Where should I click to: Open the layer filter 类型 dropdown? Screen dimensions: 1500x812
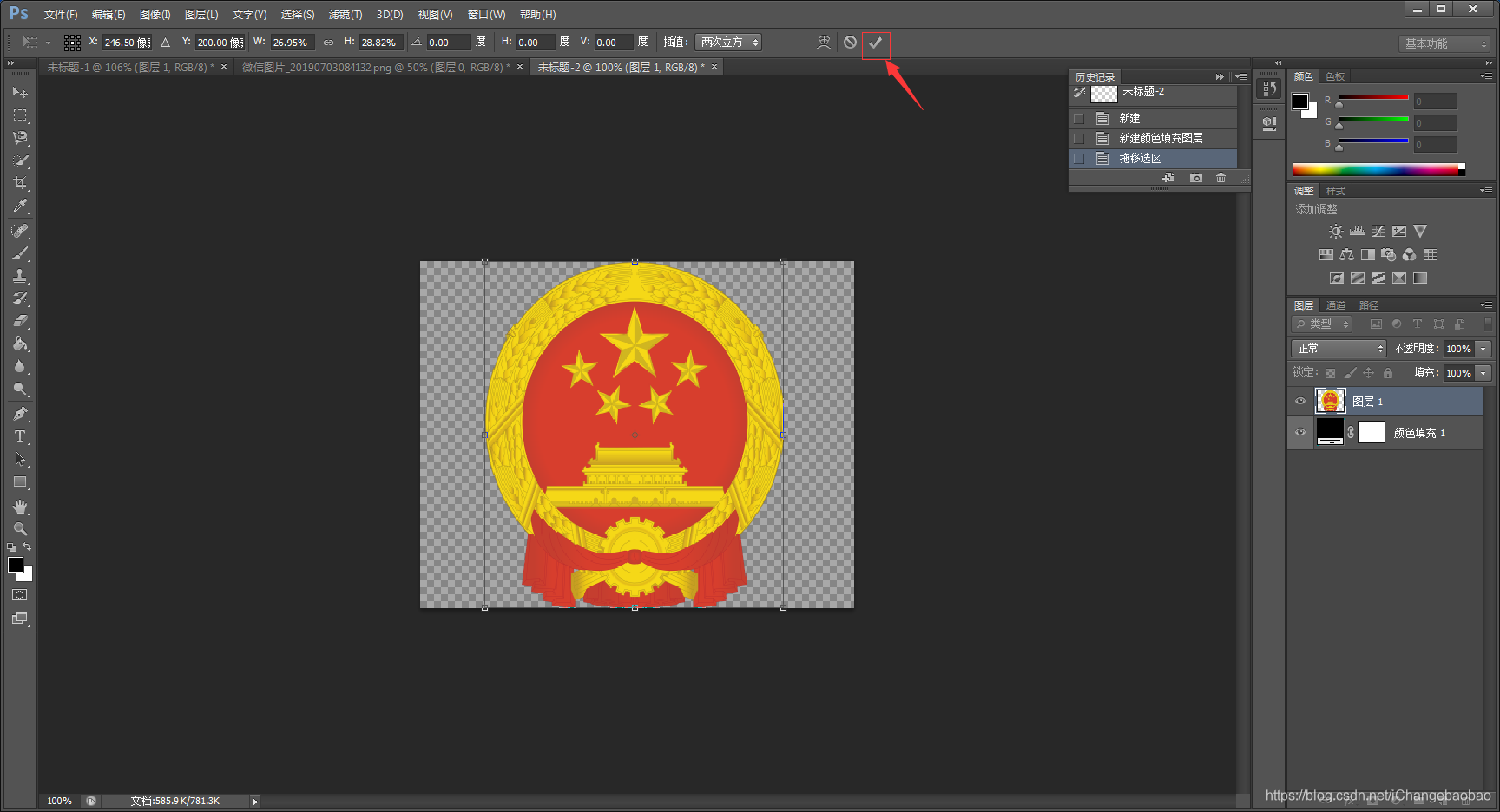1321,324
